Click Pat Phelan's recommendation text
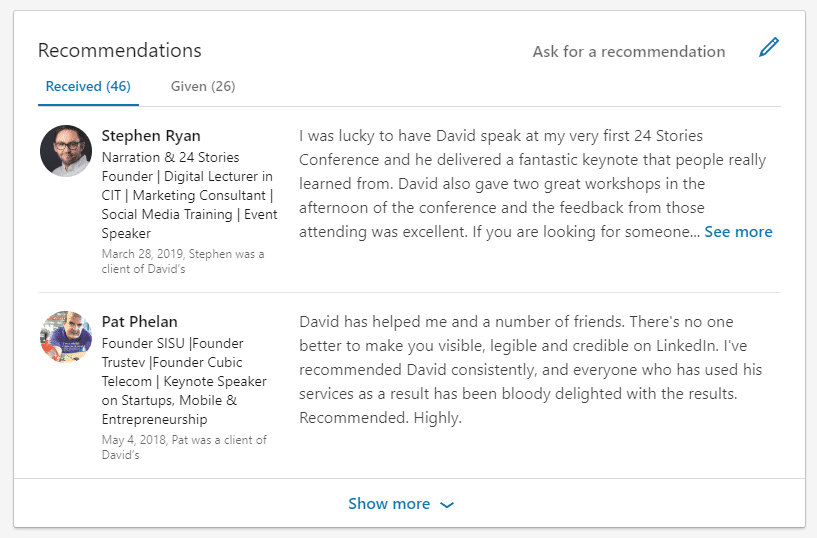The width and height of the screenshot is (817, 538). tap(530, 370)
